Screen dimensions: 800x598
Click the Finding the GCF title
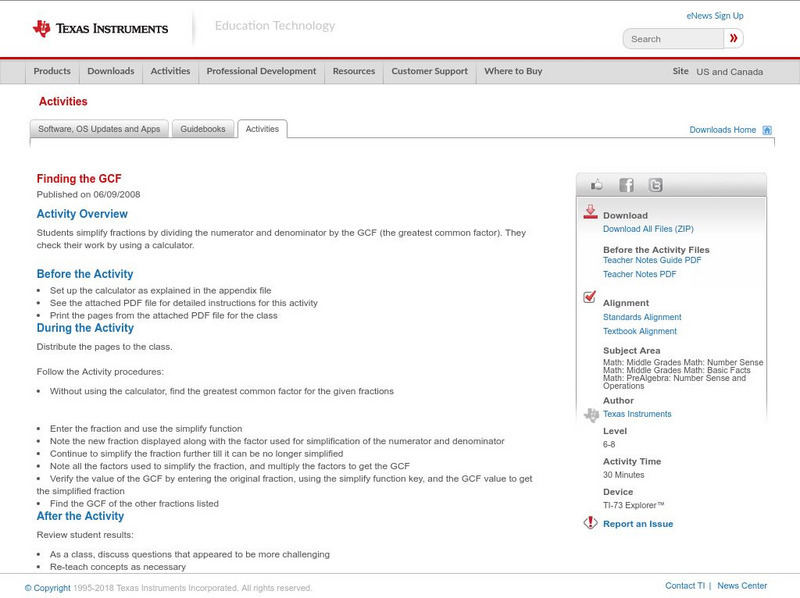pyautogui.click(x=79, y=179)
